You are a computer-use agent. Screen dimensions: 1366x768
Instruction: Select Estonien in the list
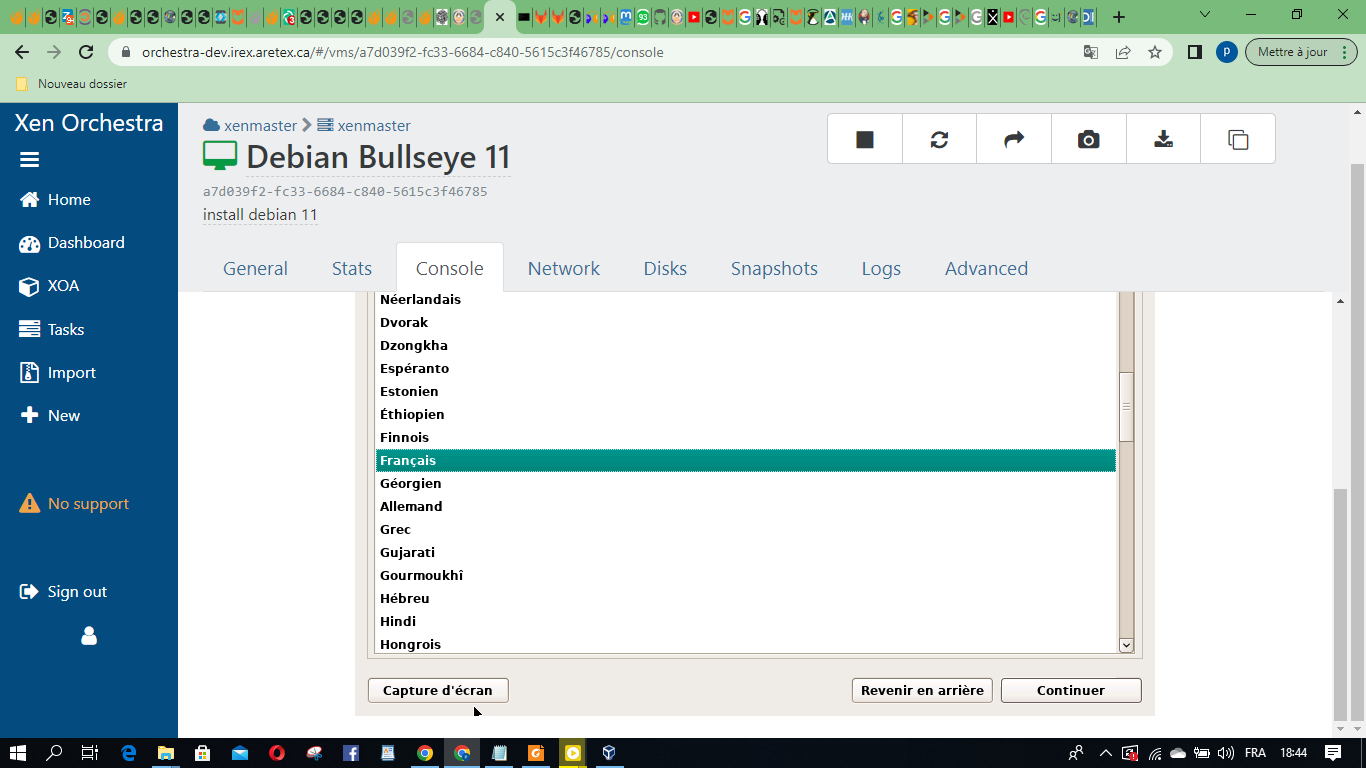tap(746, 391)
